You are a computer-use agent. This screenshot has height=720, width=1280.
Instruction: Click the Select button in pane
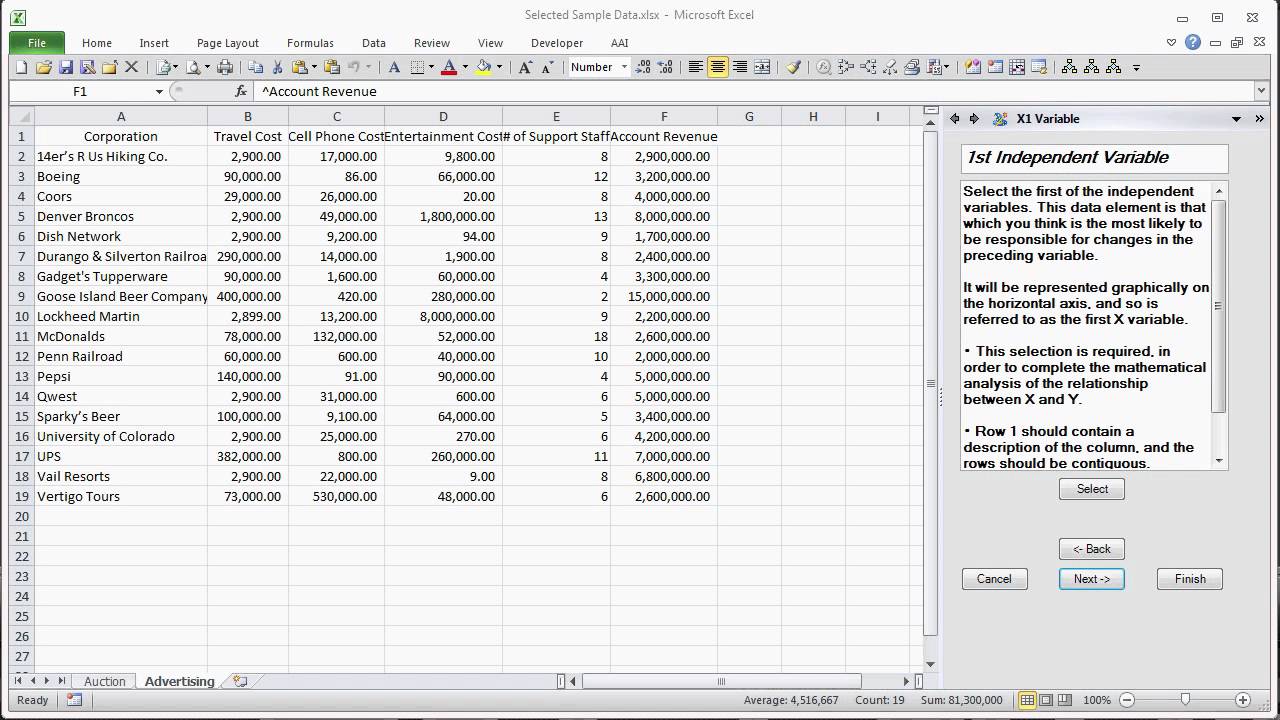(1092, 489)
